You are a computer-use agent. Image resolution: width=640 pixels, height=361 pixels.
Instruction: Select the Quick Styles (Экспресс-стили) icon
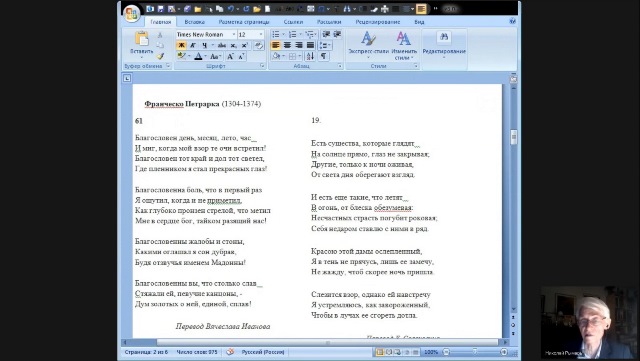click(x=368, y=45)
